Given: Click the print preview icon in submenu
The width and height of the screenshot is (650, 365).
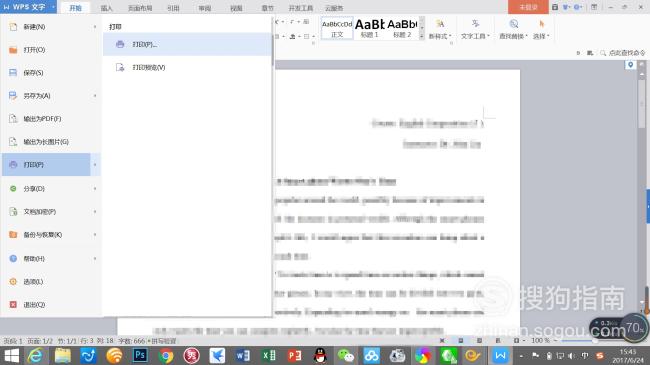Looking at the screenshot, I should [x=120, y=67].
